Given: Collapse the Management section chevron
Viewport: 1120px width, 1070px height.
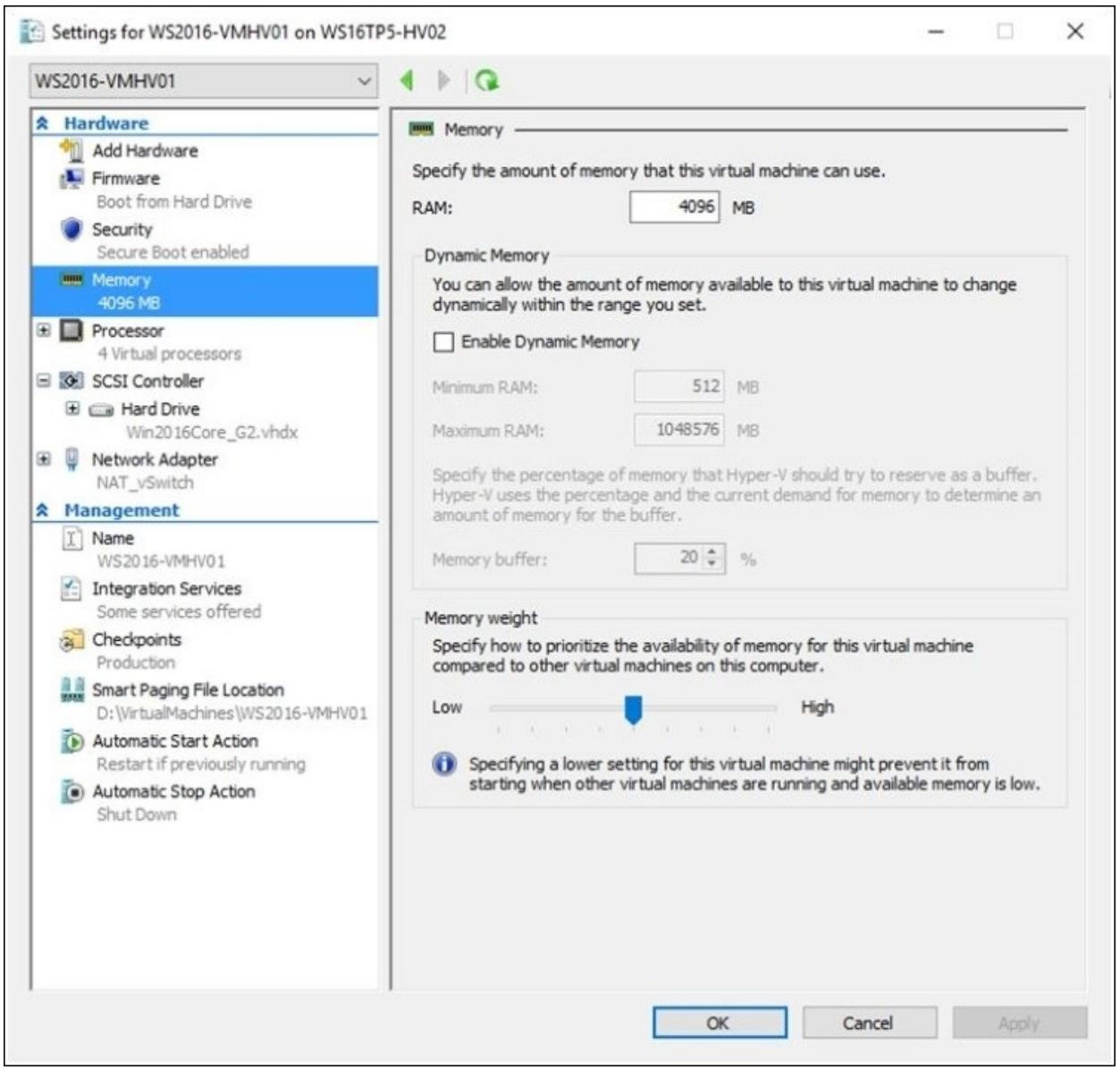Looking at the screenshot, I should coord(42,510).
